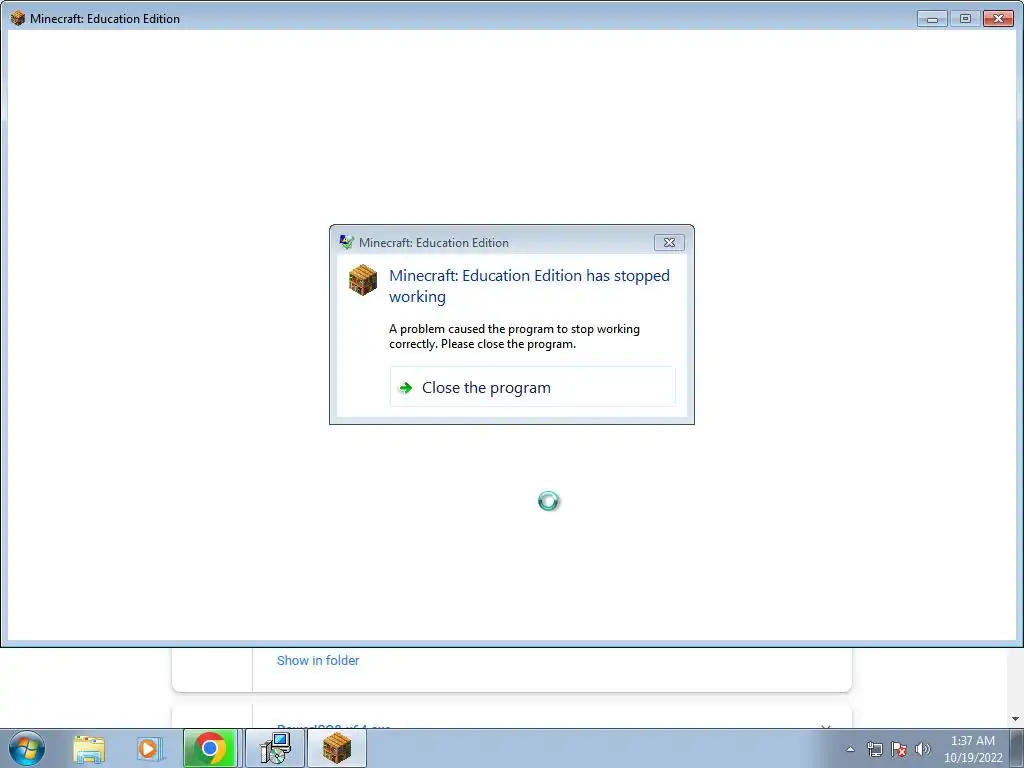Open Windows Explorer from the taskbar
Viewport: 1024px width, 768px height.
point(89,749)
